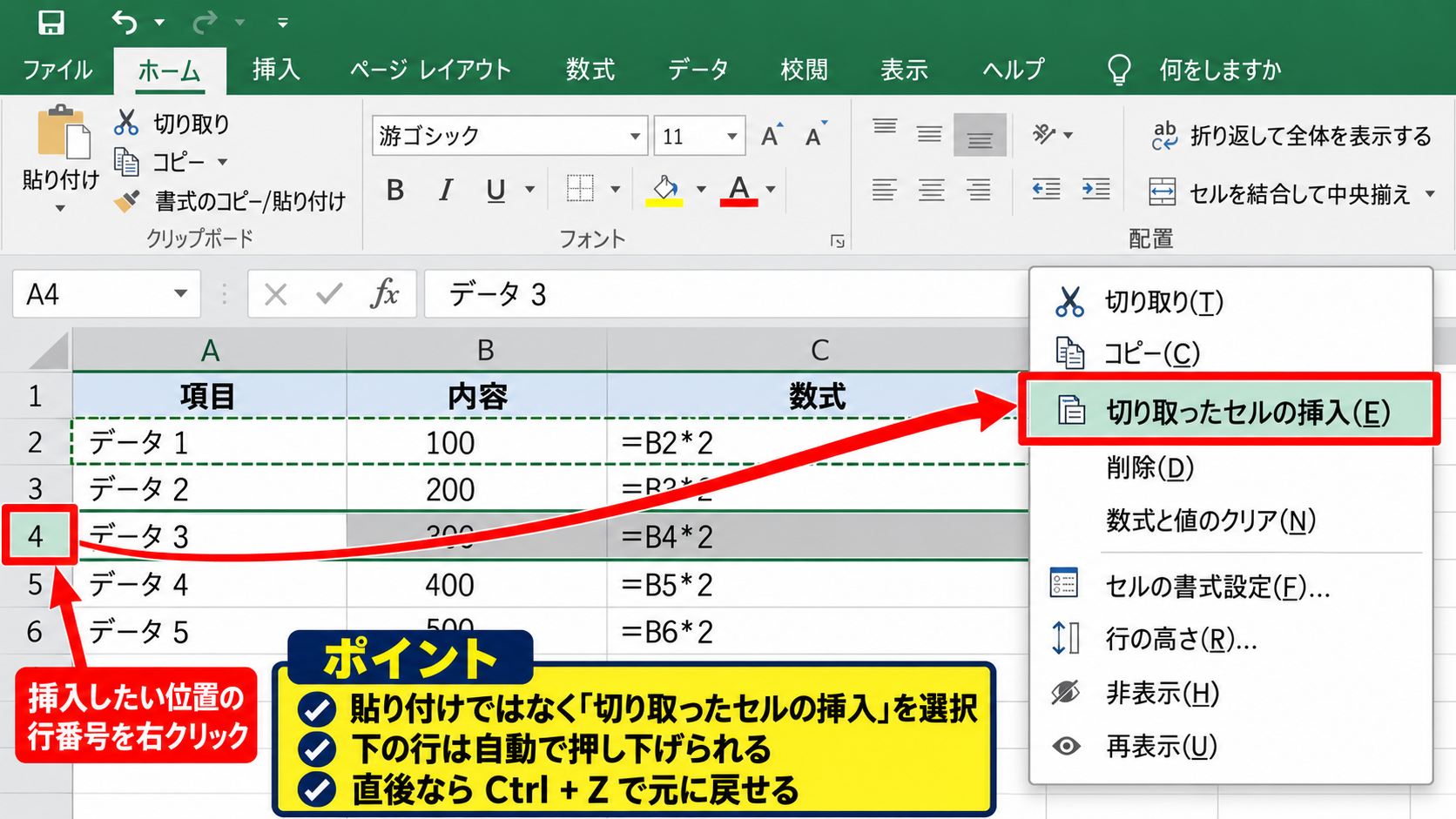This screenshot has height=819, width=1456.
Task: Click the Undo arrow icon
Action: (x=125, y=22)
